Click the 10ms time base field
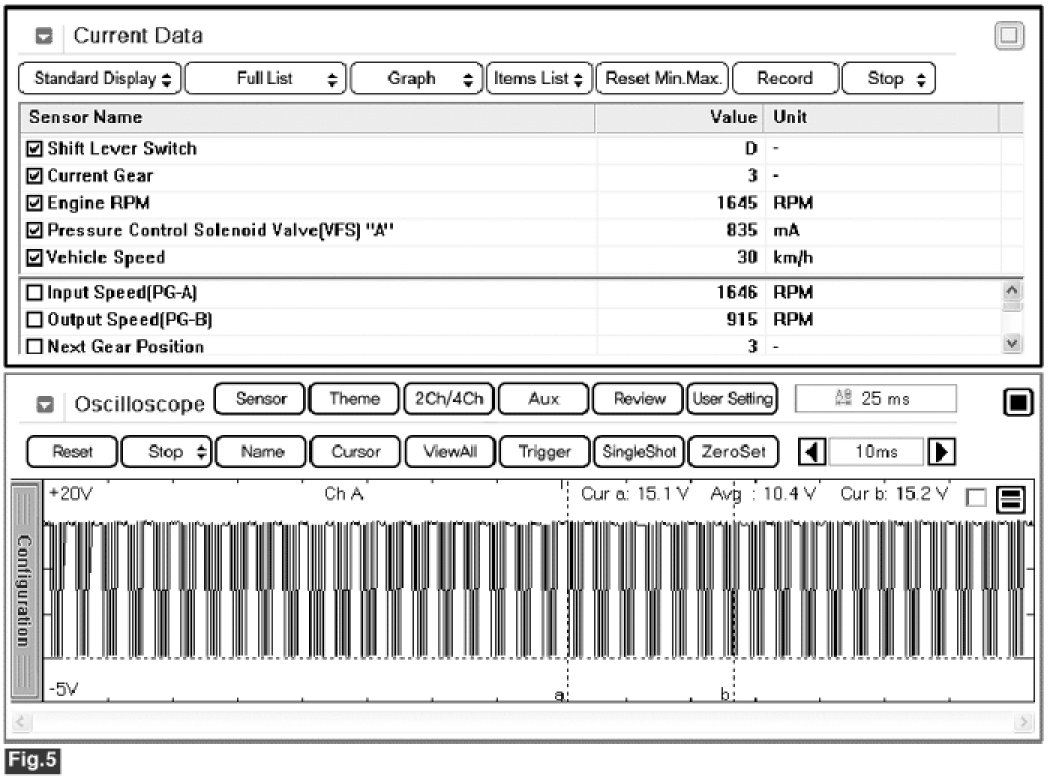 point(877,452)
